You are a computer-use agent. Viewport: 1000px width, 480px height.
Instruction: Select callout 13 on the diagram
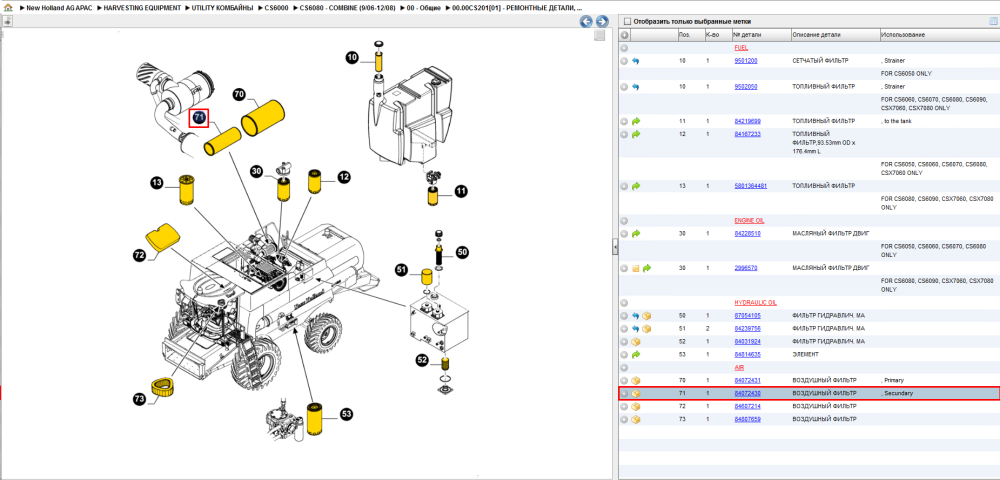click(157, 183)
